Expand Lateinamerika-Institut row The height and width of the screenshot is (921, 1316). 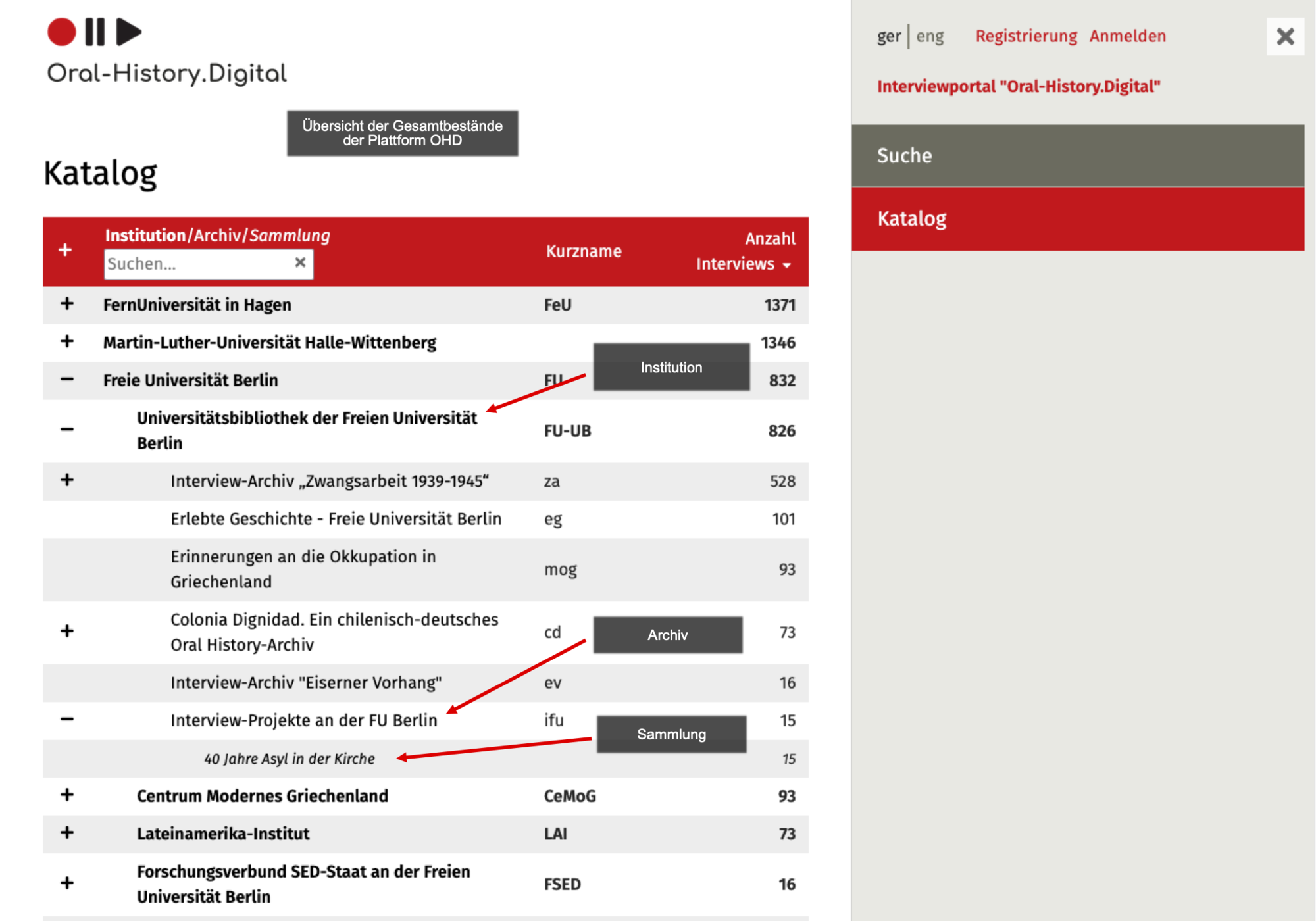[x=67, y=833]
